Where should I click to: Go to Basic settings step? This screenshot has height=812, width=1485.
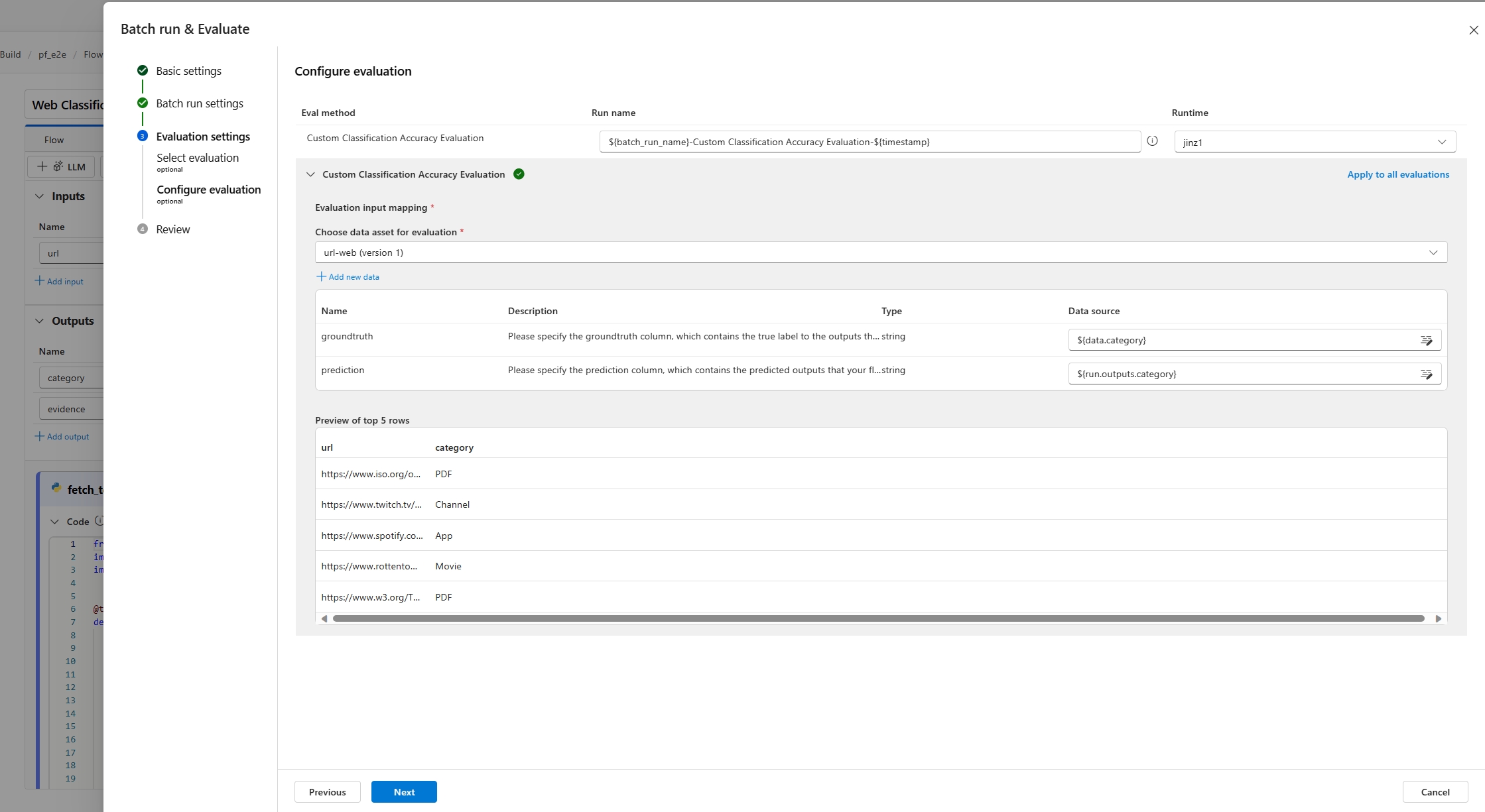188,71
